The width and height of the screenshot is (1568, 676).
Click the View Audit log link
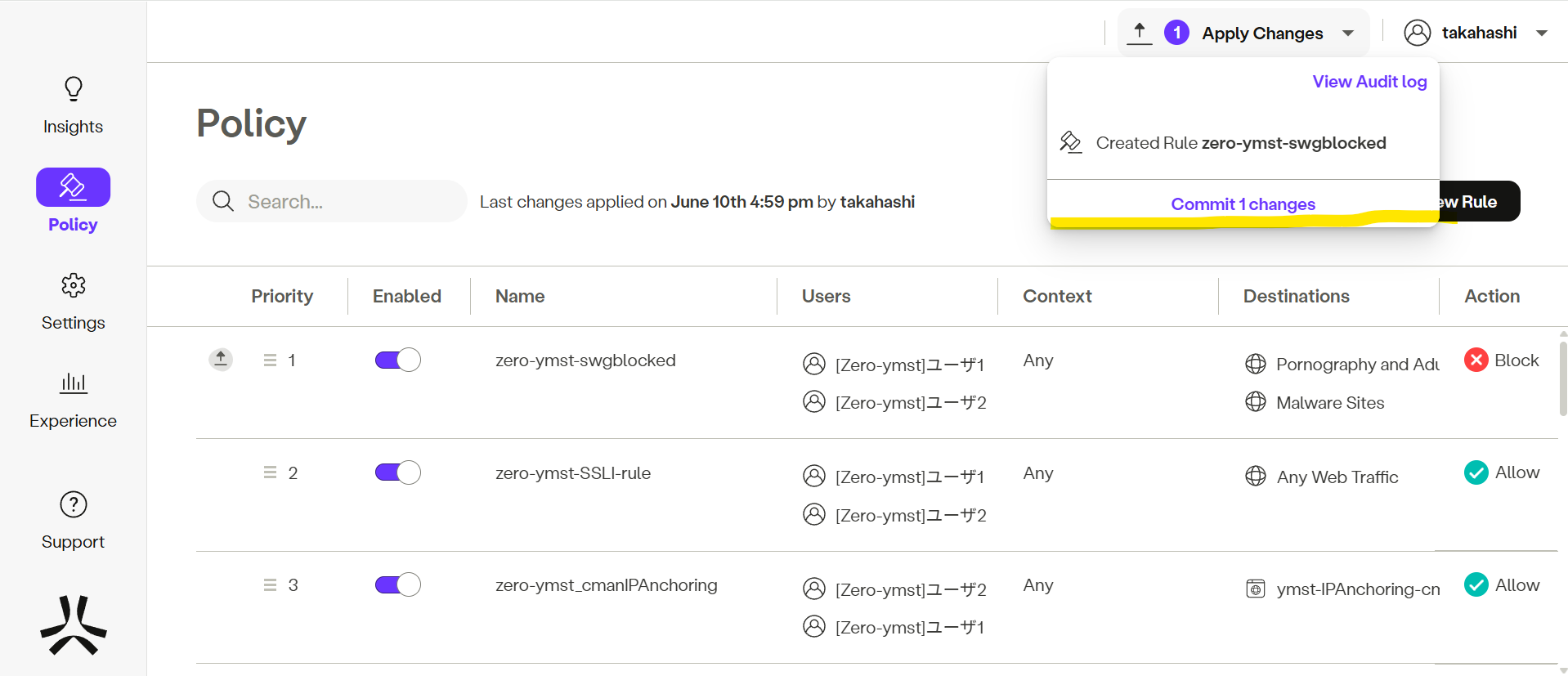click(x=1369, y=82)
